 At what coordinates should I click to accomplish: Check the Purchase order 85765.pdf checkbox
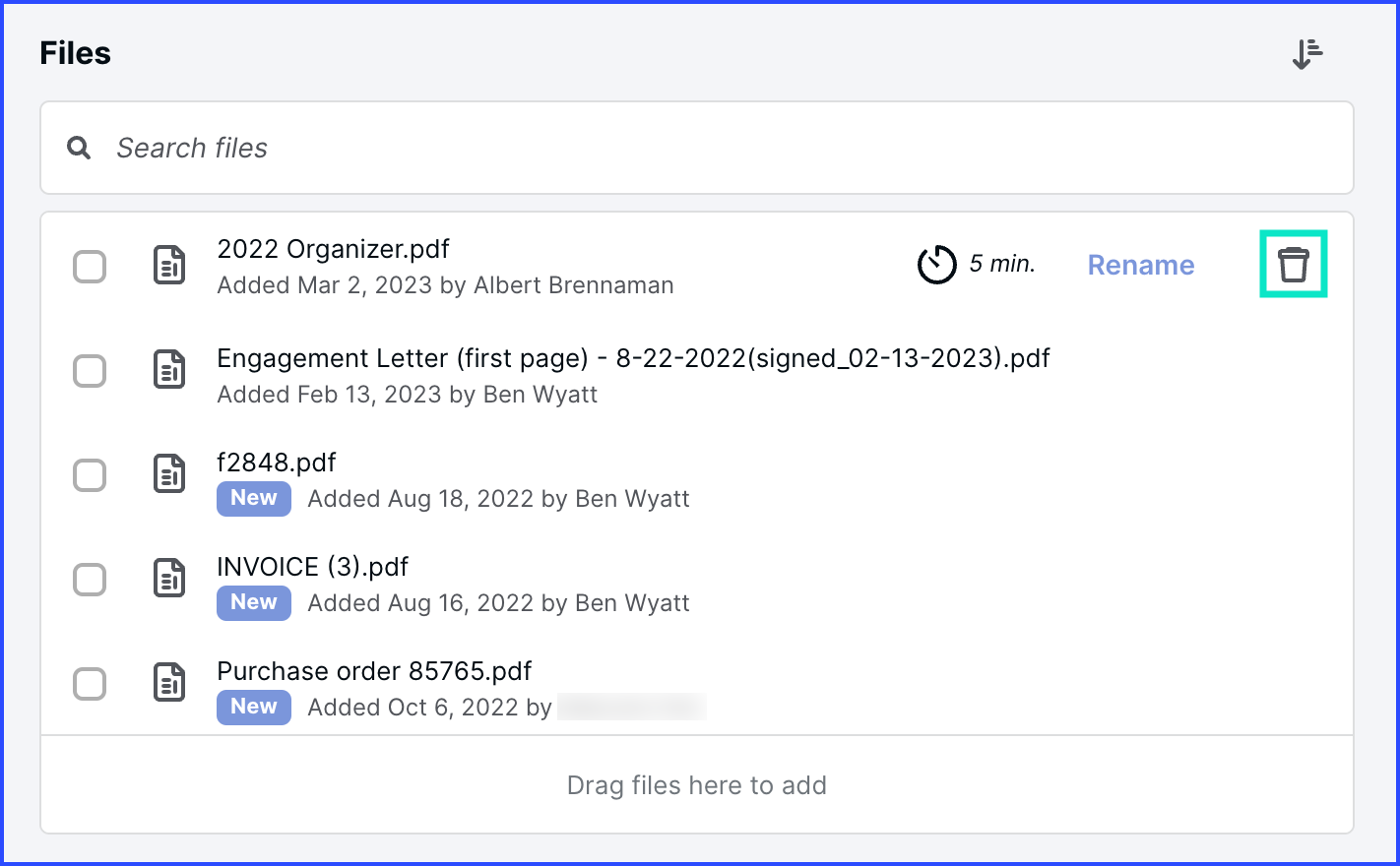point(90,684)
